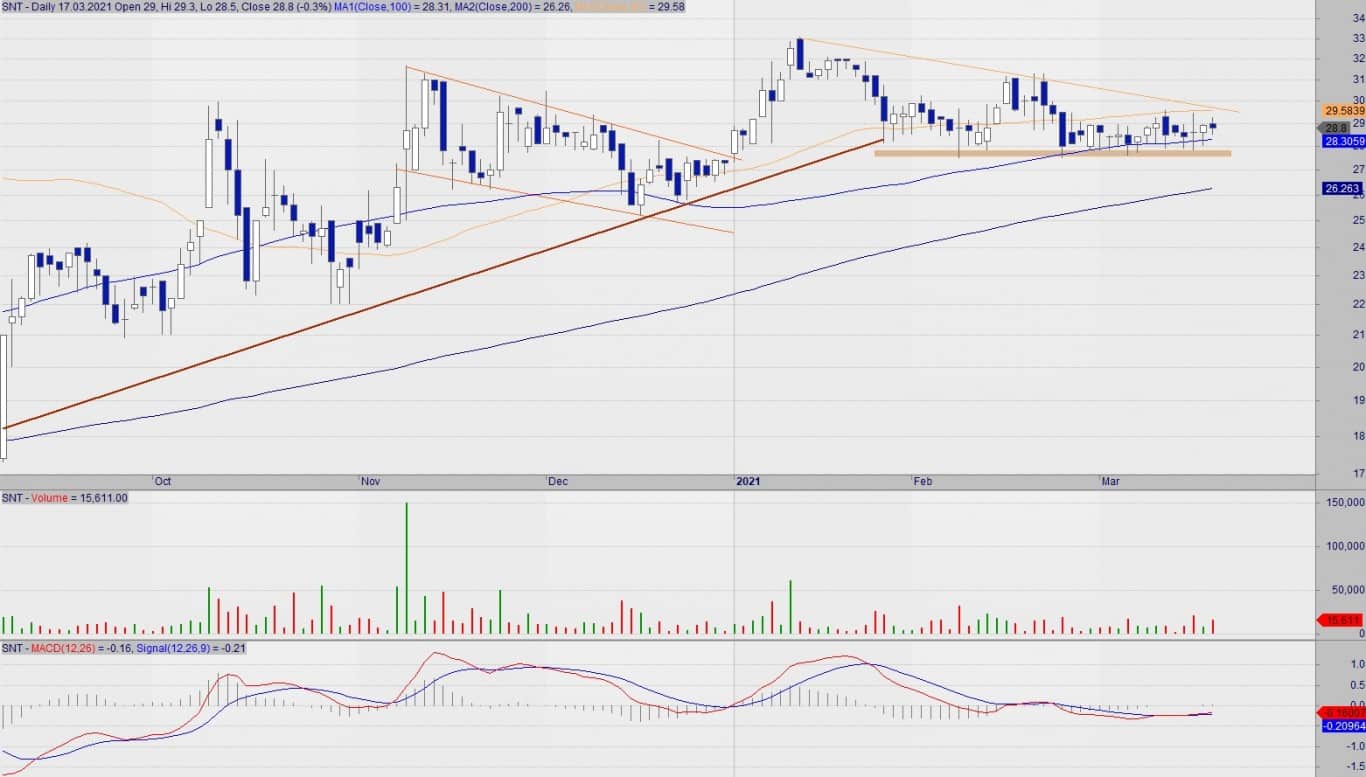Click the 26.263 moving average price tag
The height and width of the screenshot is (777, 1366).
[1343, 188]
